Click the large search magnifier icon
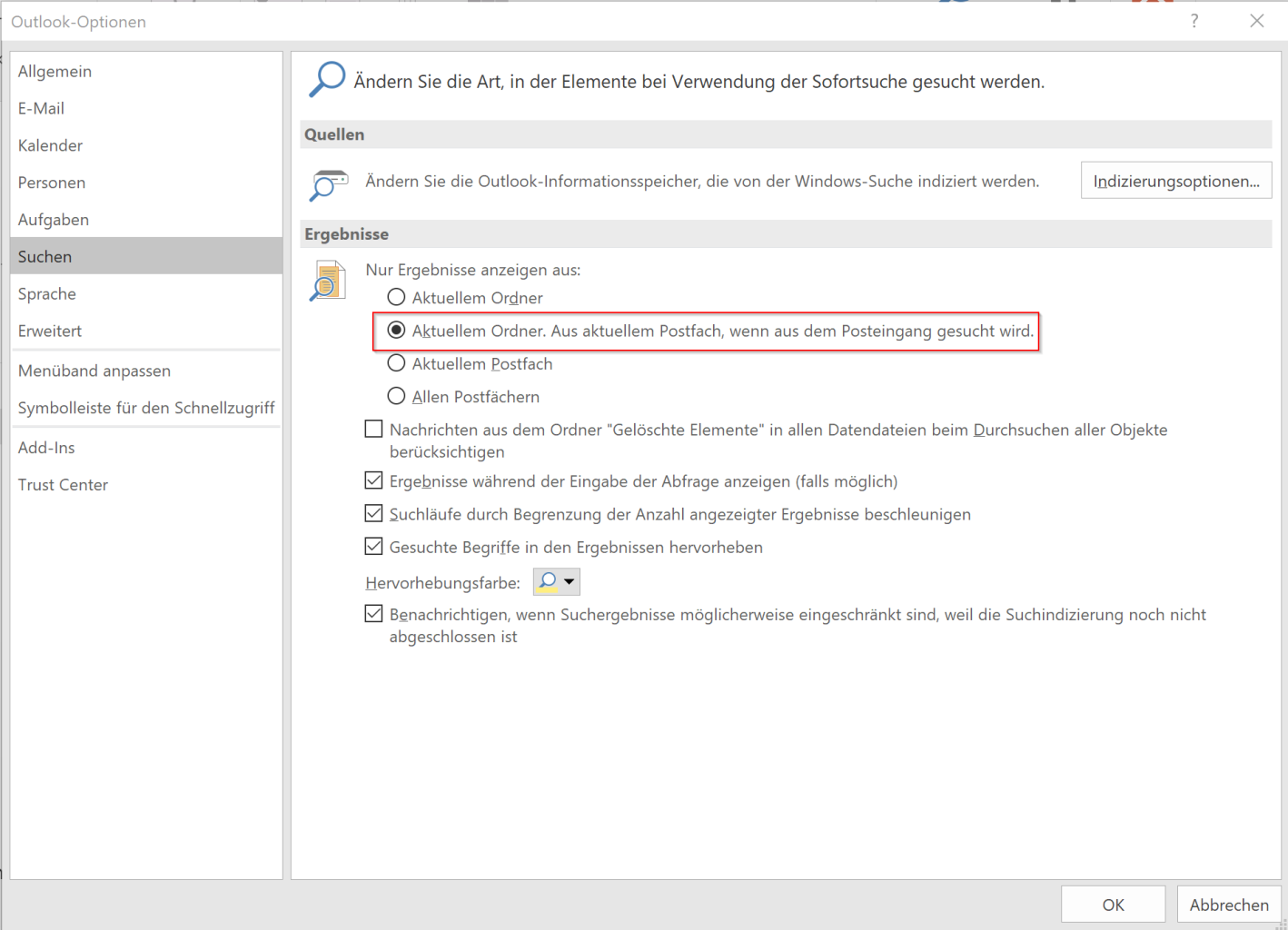This screenshot has height=930, width=1288. 327,79
